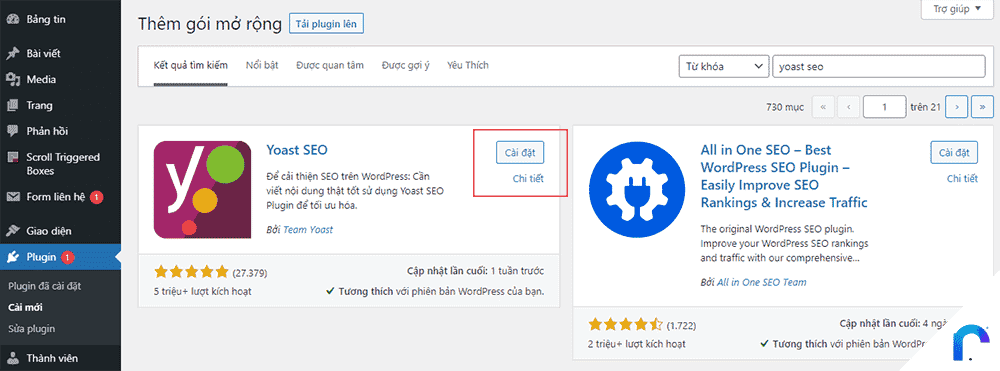Install the Yoast SEO plugin

(x=520, y=153)
